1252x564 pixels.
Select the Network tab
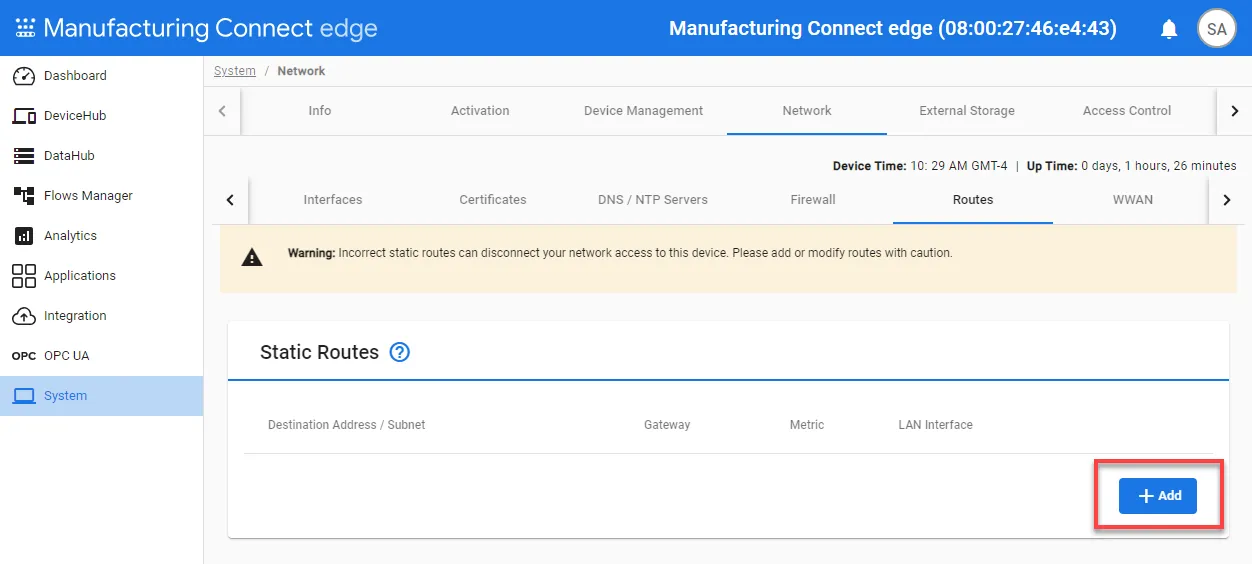pyautogui.click(x=807, y=111)
